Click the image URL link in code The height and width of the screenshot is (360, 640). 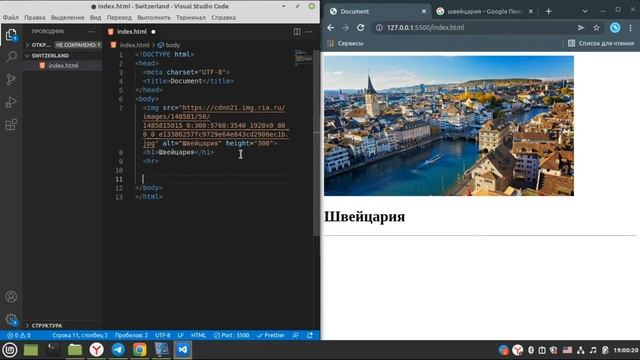pos(216,125)
